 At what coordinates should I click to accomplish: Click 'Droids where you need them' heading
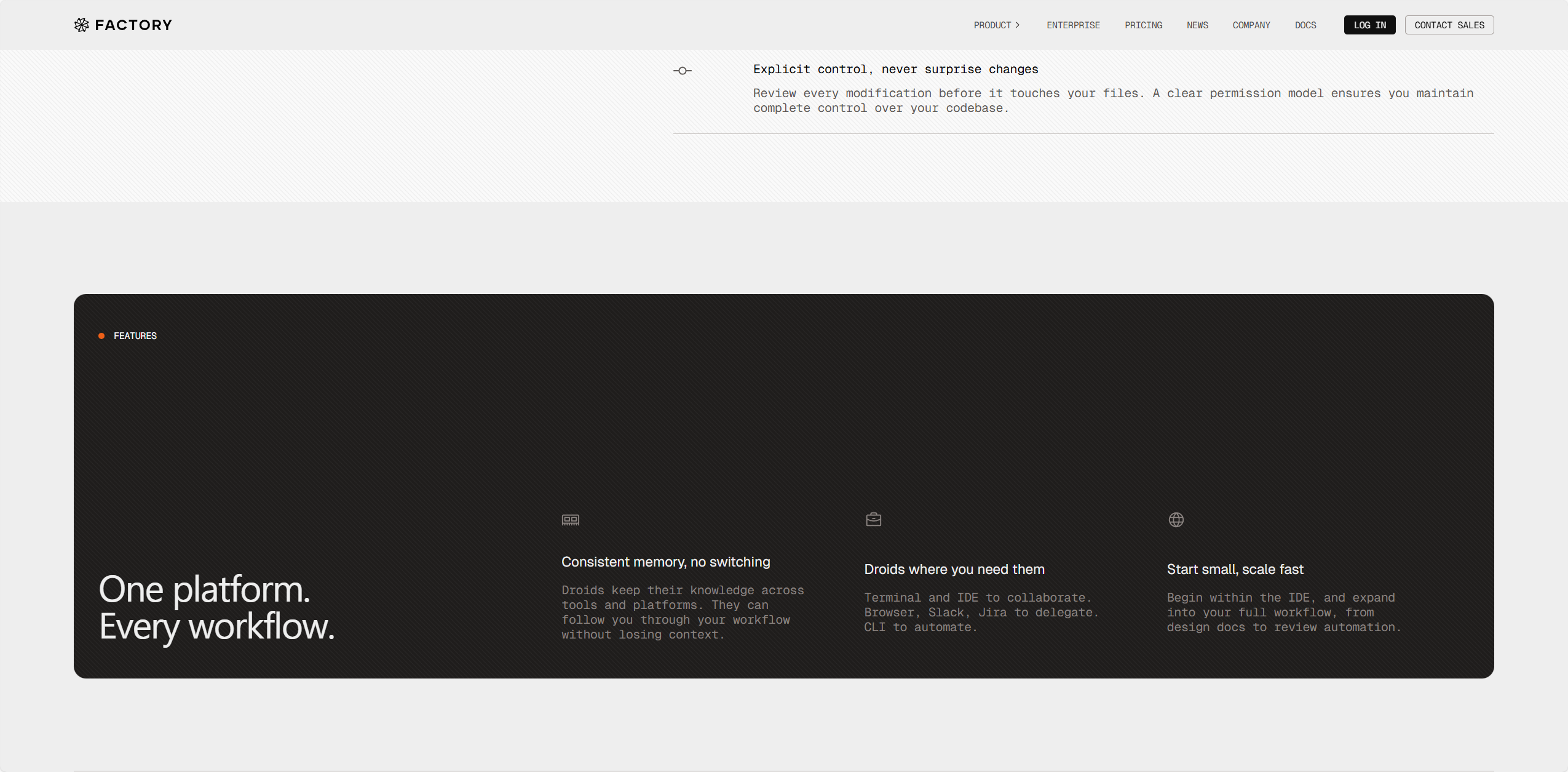(954, 570)
